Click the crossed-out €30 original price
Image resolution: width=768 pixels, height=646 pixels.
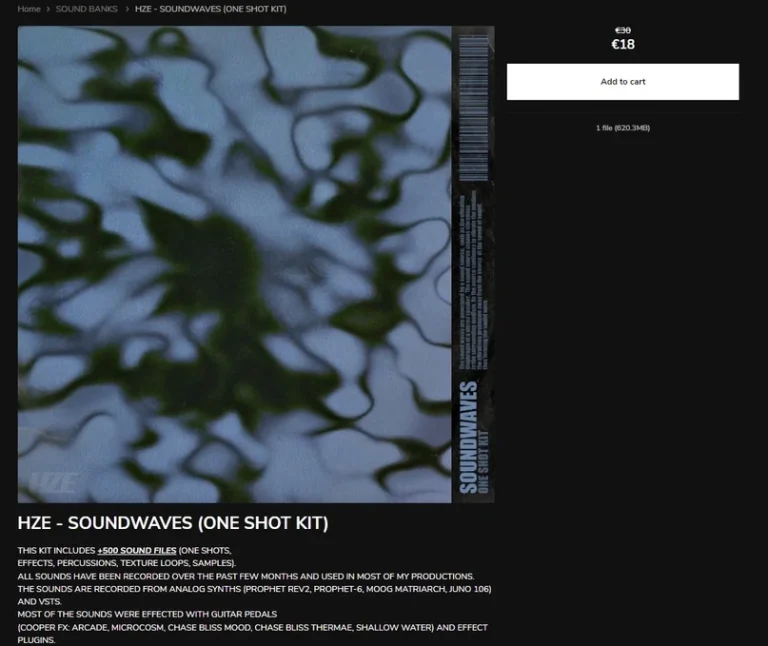(x=623, y=30)
